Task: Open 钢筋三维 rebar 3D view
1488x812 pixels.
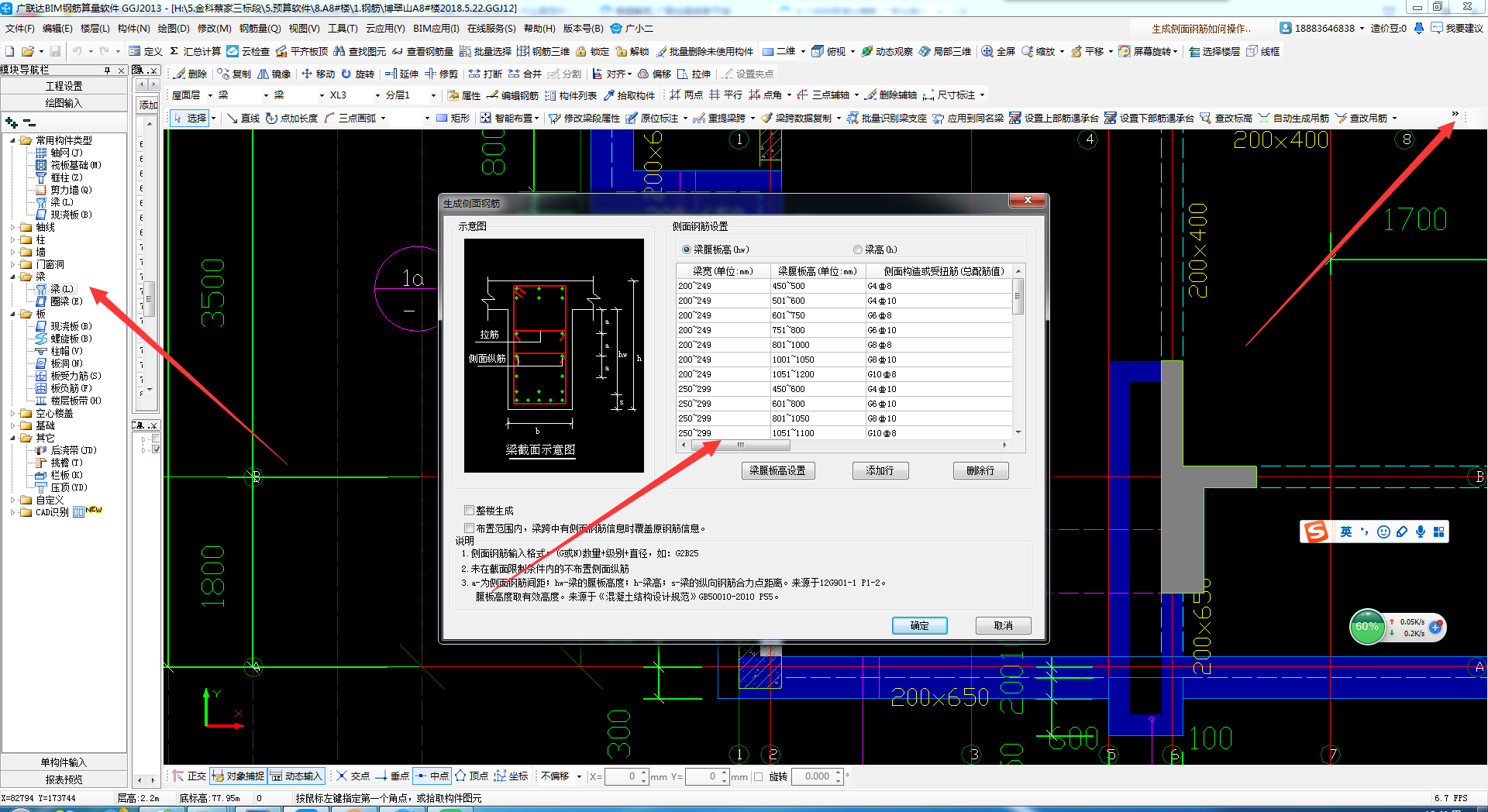Action: 543,51
